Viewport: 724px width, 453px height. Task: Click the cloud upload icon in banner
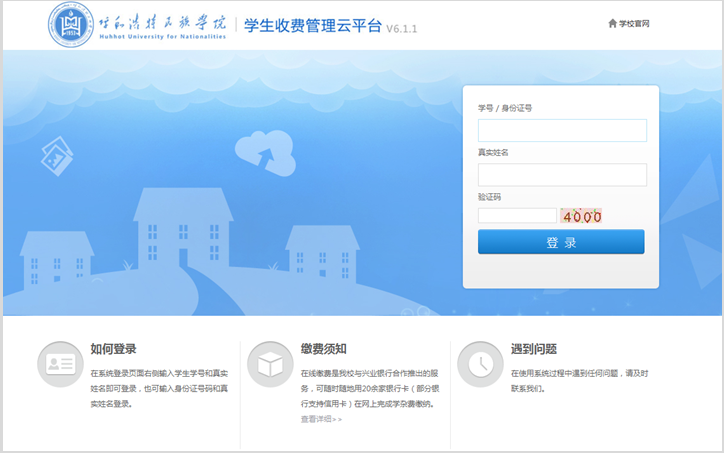264,153
